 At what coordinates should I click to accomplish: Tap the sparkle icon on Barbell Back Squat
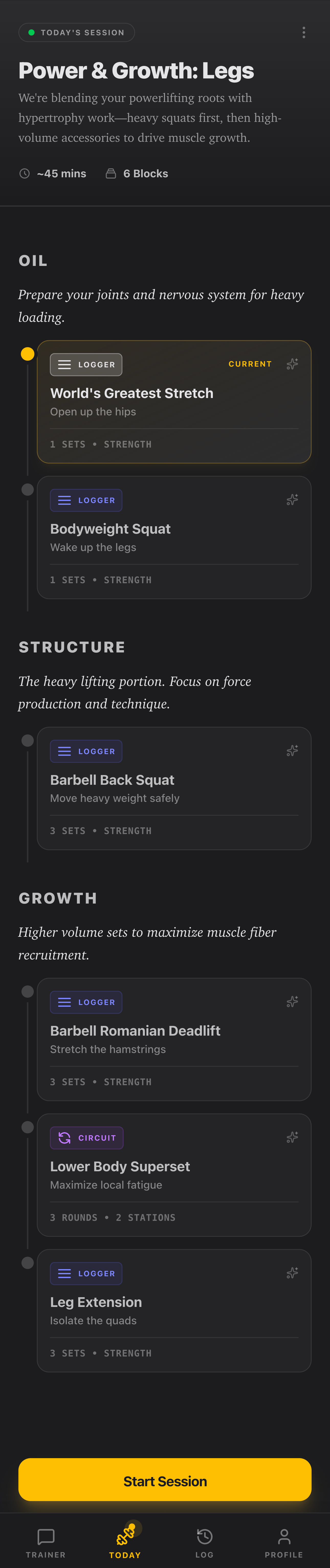pos(292,751)
